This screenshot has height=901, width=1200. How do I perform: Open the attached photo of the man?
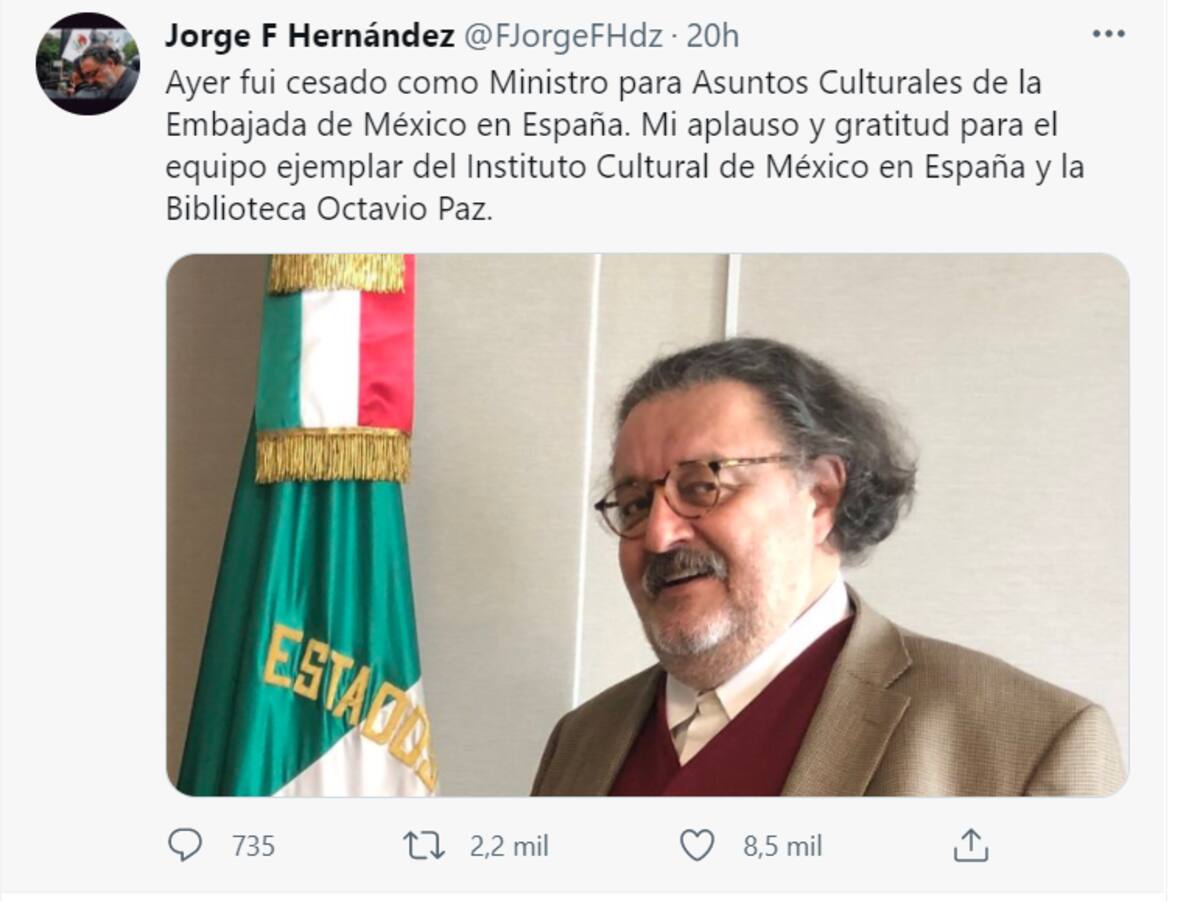[x=647, y=525]
